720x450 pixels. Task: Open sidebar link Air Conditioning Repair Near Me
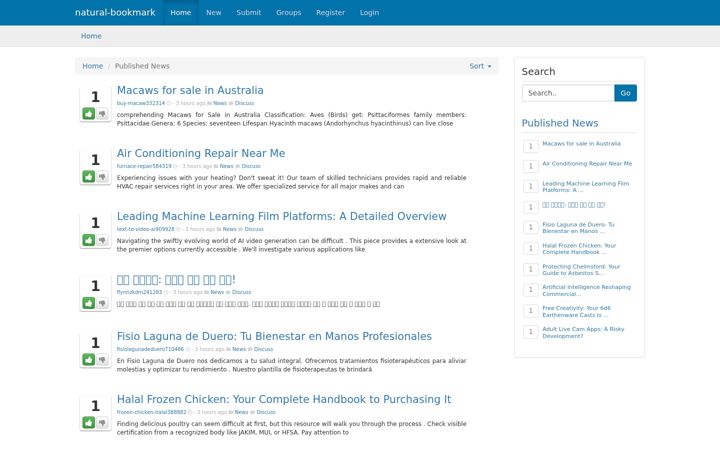587,163
